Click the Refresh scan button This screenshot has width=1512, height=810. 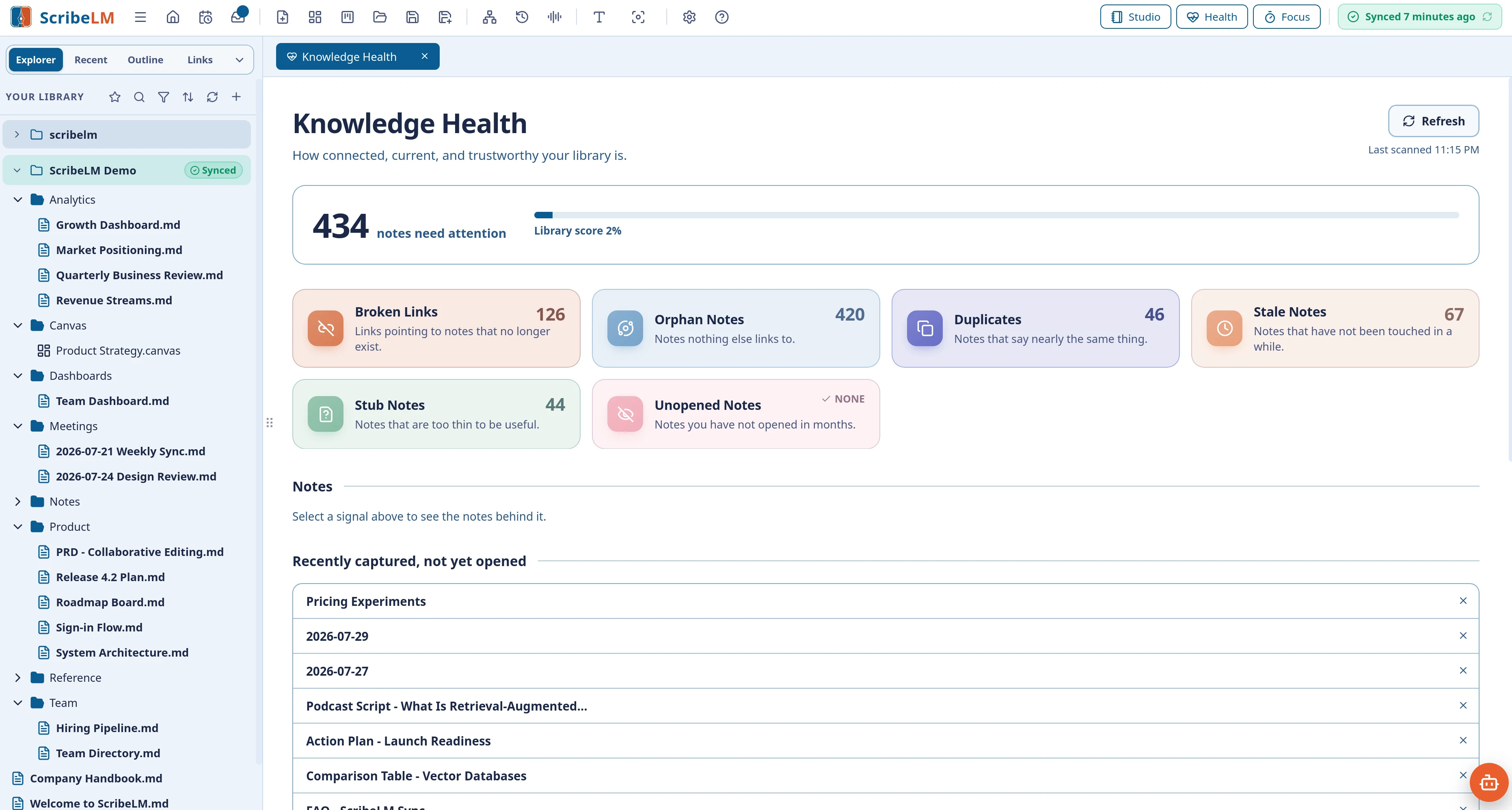[1433, 121]
